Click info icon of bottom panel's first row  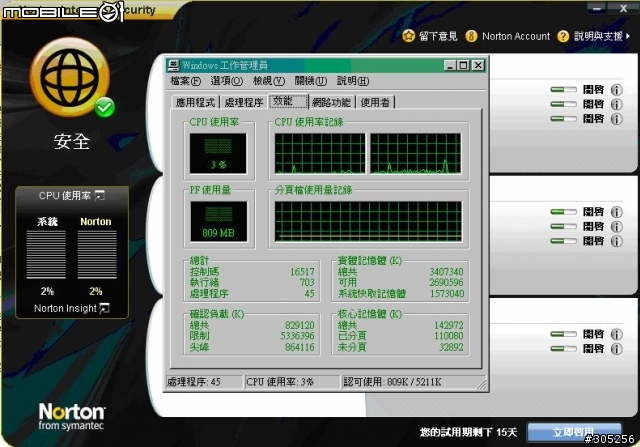pyautogui.click(x=616, y=334)
